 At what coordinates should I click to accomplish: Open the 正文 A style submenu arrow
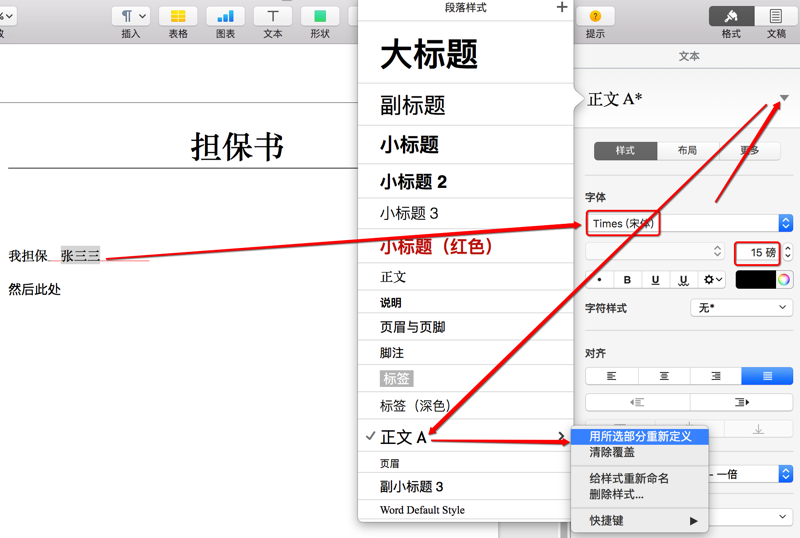click(x=561, y=436)
